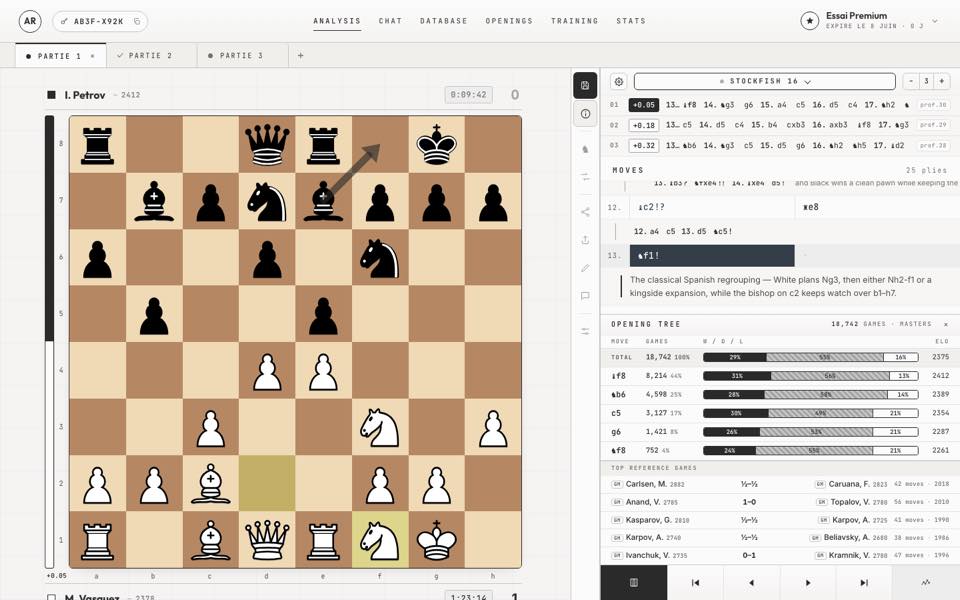Viewport: 960px width, 600px height.
Task: Jump to the first move
Action: 696,583
